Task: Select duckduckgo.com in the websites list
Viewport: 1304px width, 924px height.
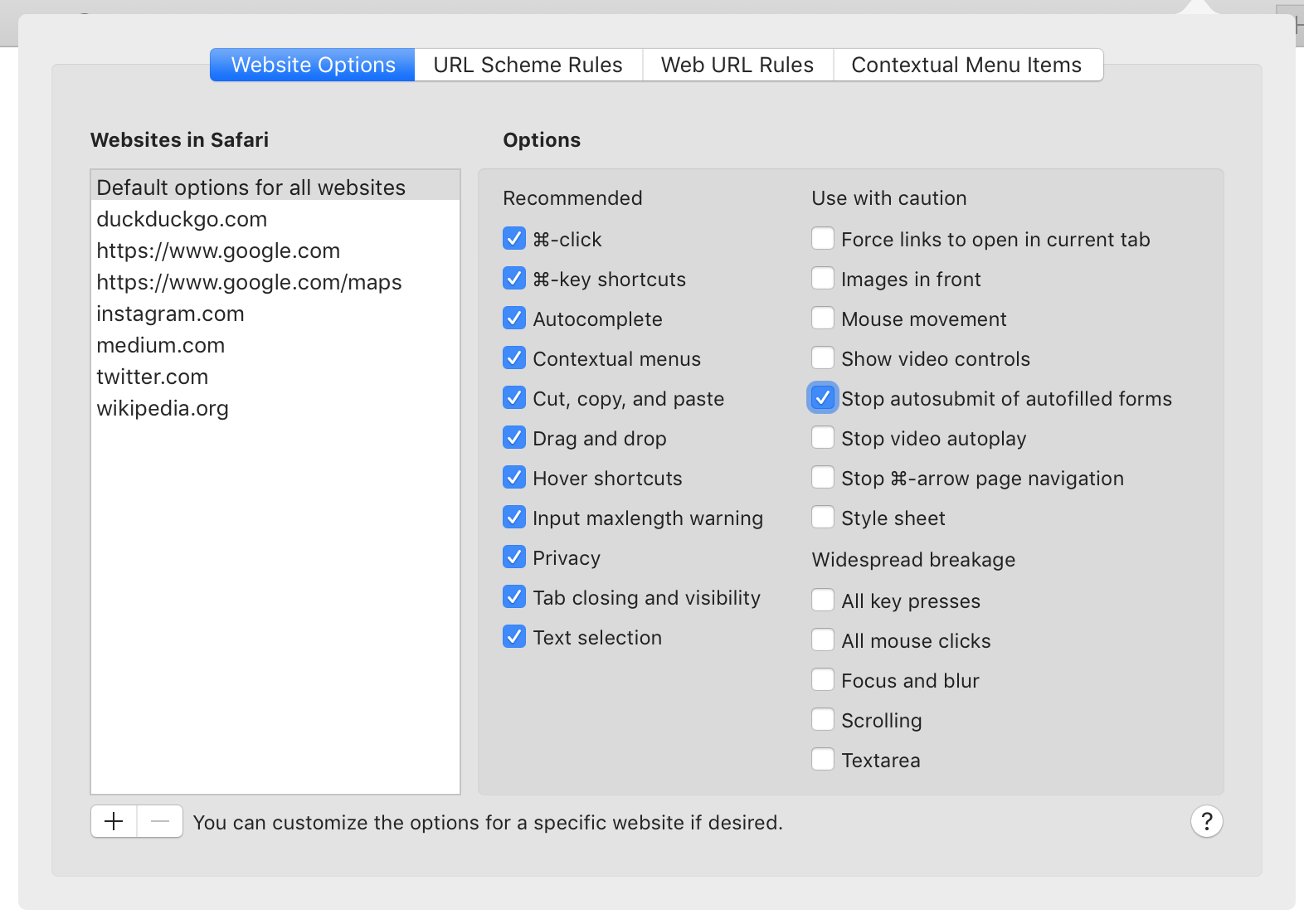Action: (182, 219)
